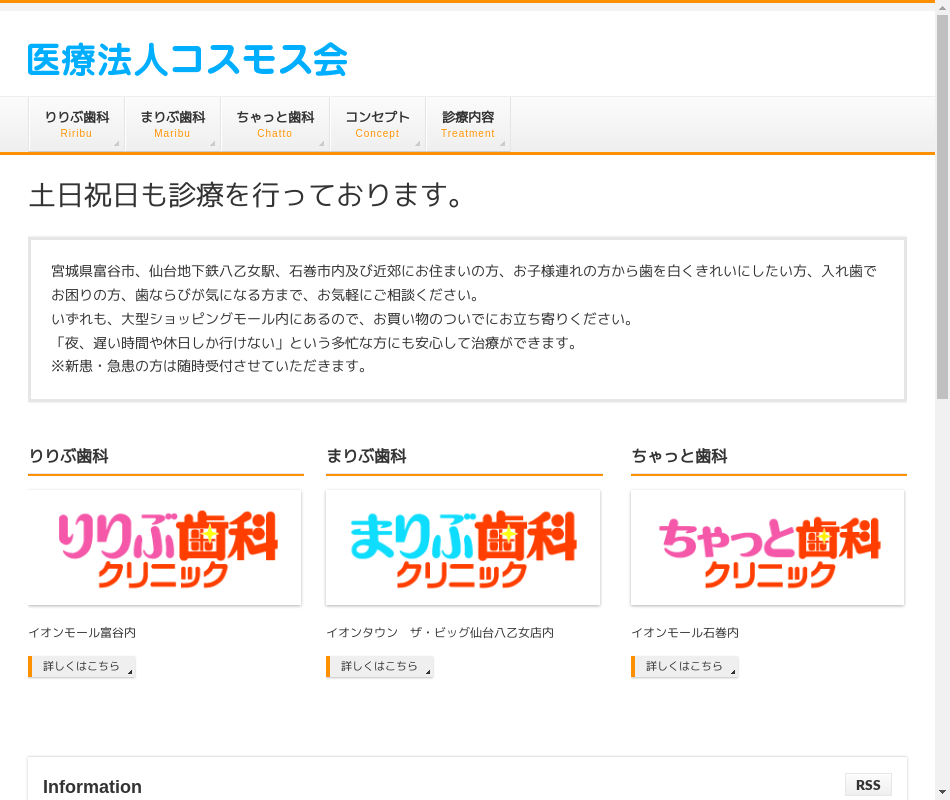Click the scrollbar down arrow

pos(942,793)
